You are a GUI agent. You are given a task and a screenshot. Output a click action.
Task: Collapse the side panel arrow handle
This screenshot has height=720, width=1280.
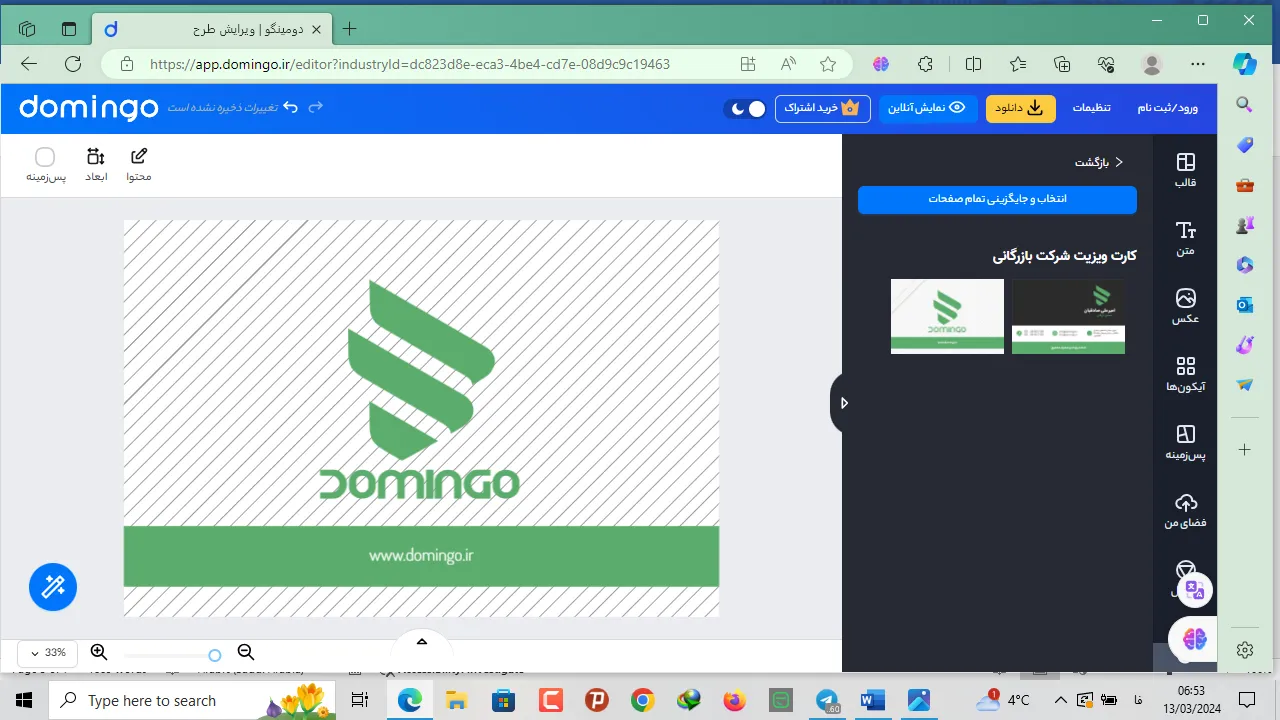[842, 403]
